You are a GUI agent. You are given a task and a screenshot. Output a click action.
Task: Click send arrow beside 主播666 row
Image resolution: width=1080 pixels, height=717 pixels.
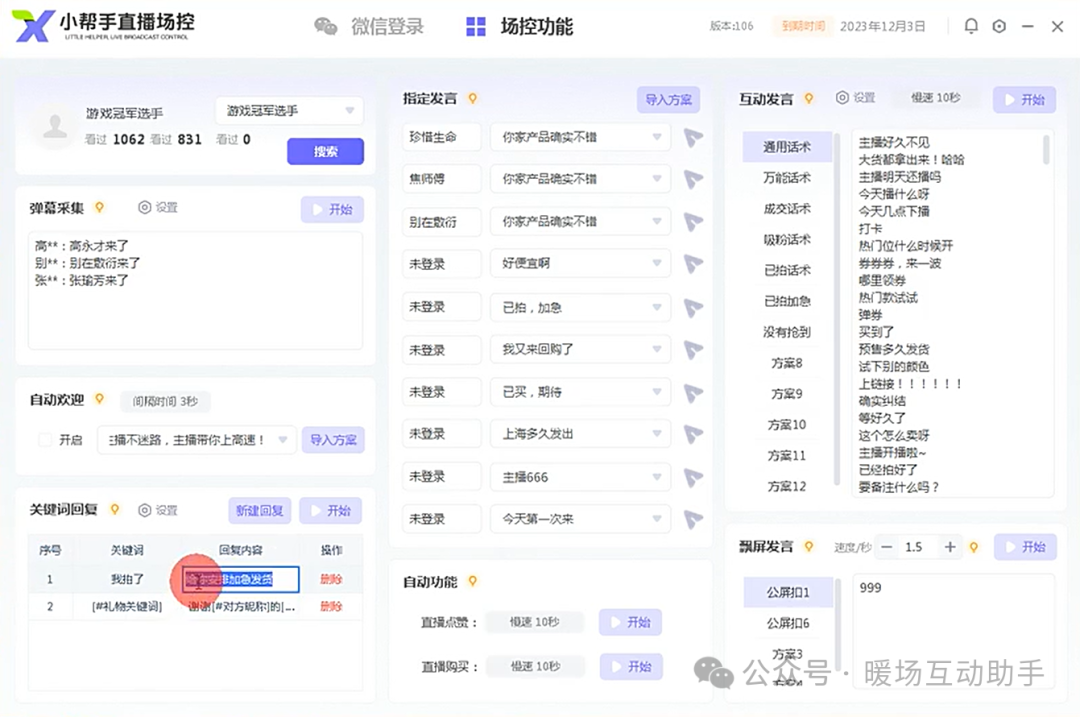[693, 477]
